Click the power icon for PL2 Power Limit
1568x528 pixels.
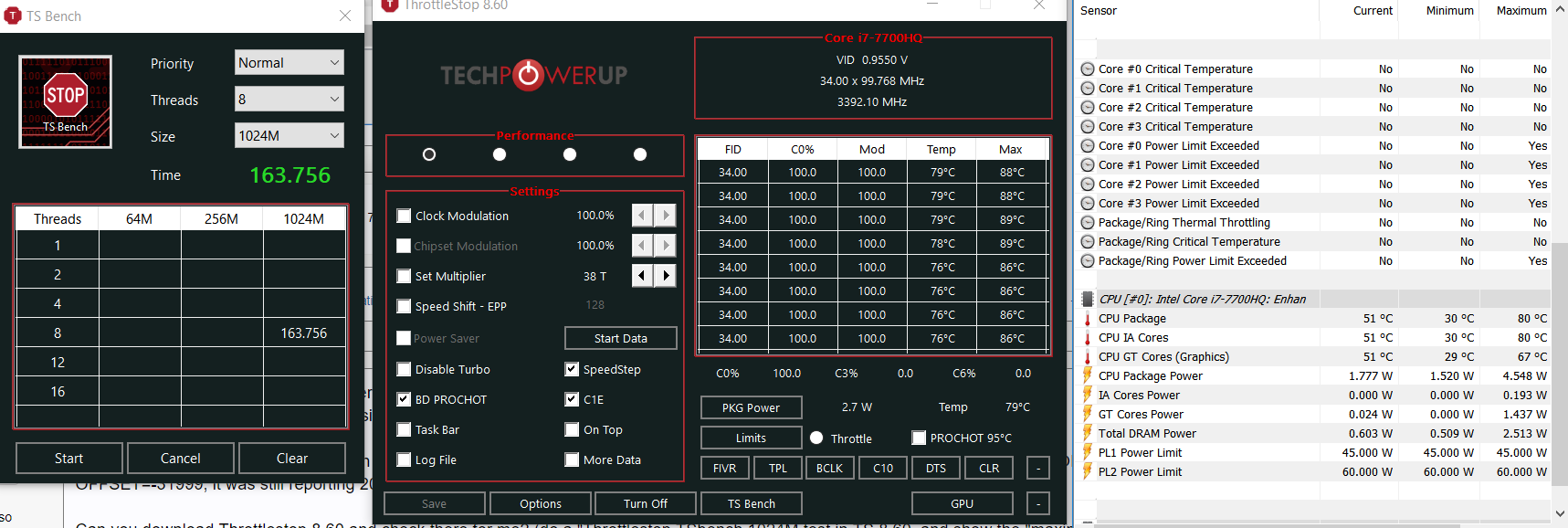[x=1087, y=471]
